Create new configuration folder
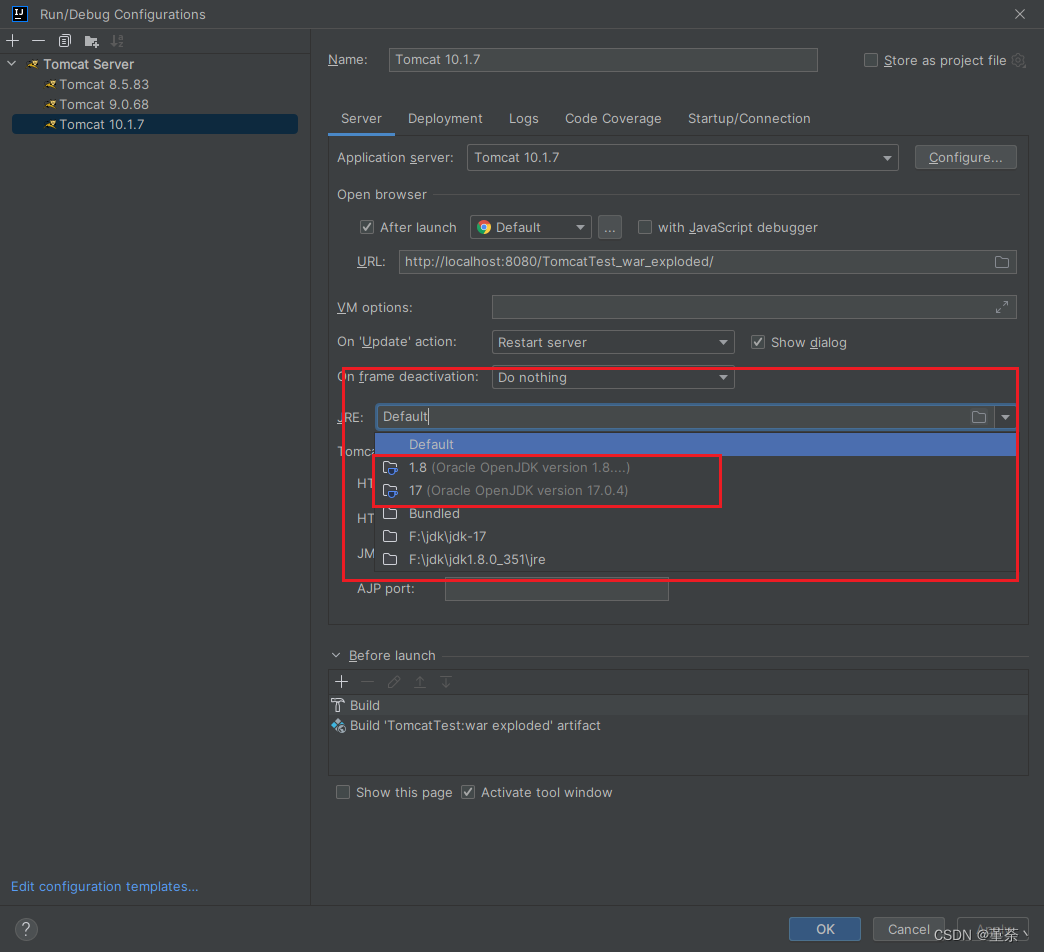The image size is (1044, 952). click(x=92, y=41)
